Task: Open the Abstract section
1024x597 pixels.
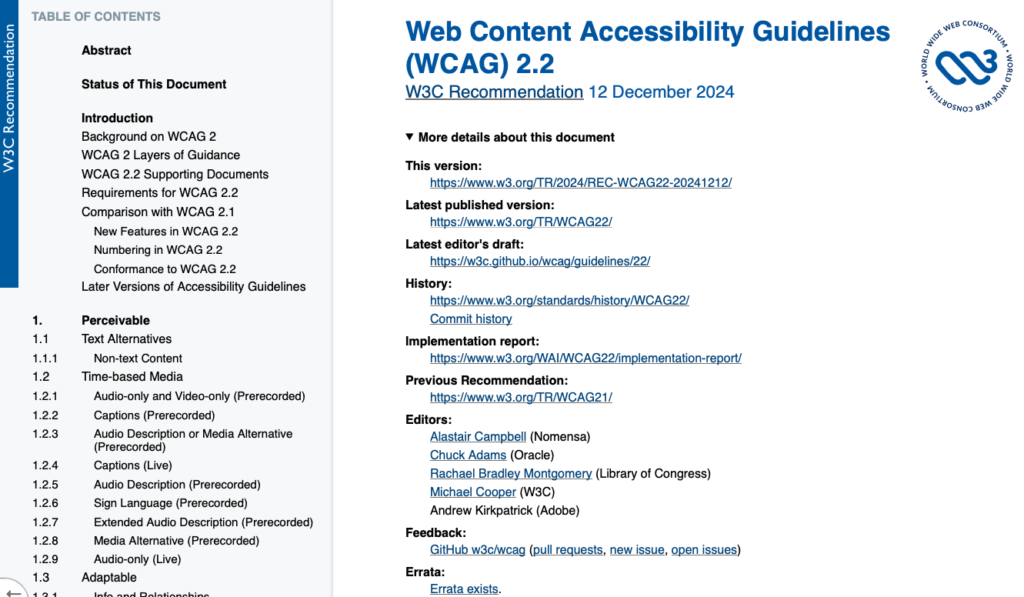Action: [106, 50]
